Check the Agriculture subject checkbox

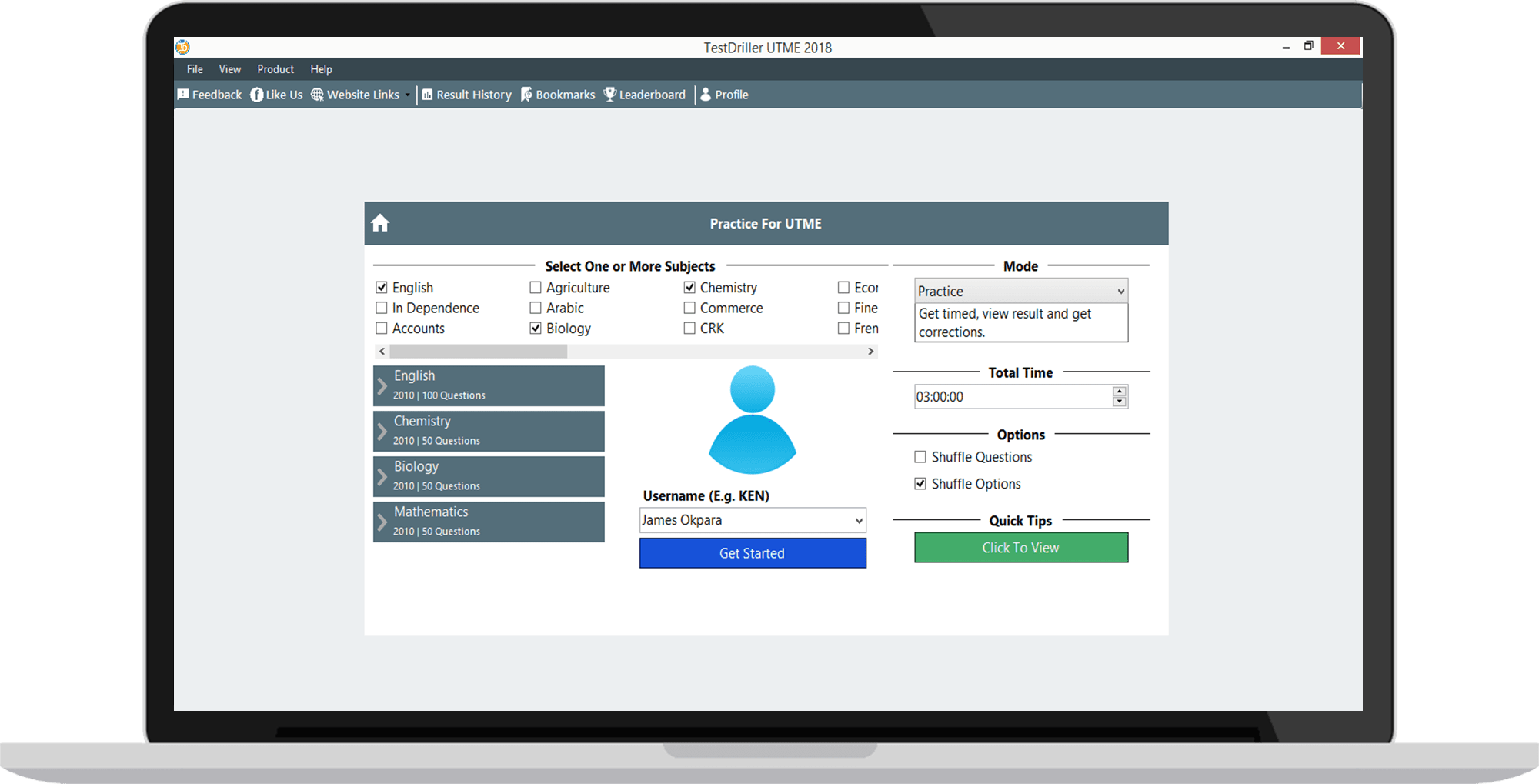coord(536,288)
